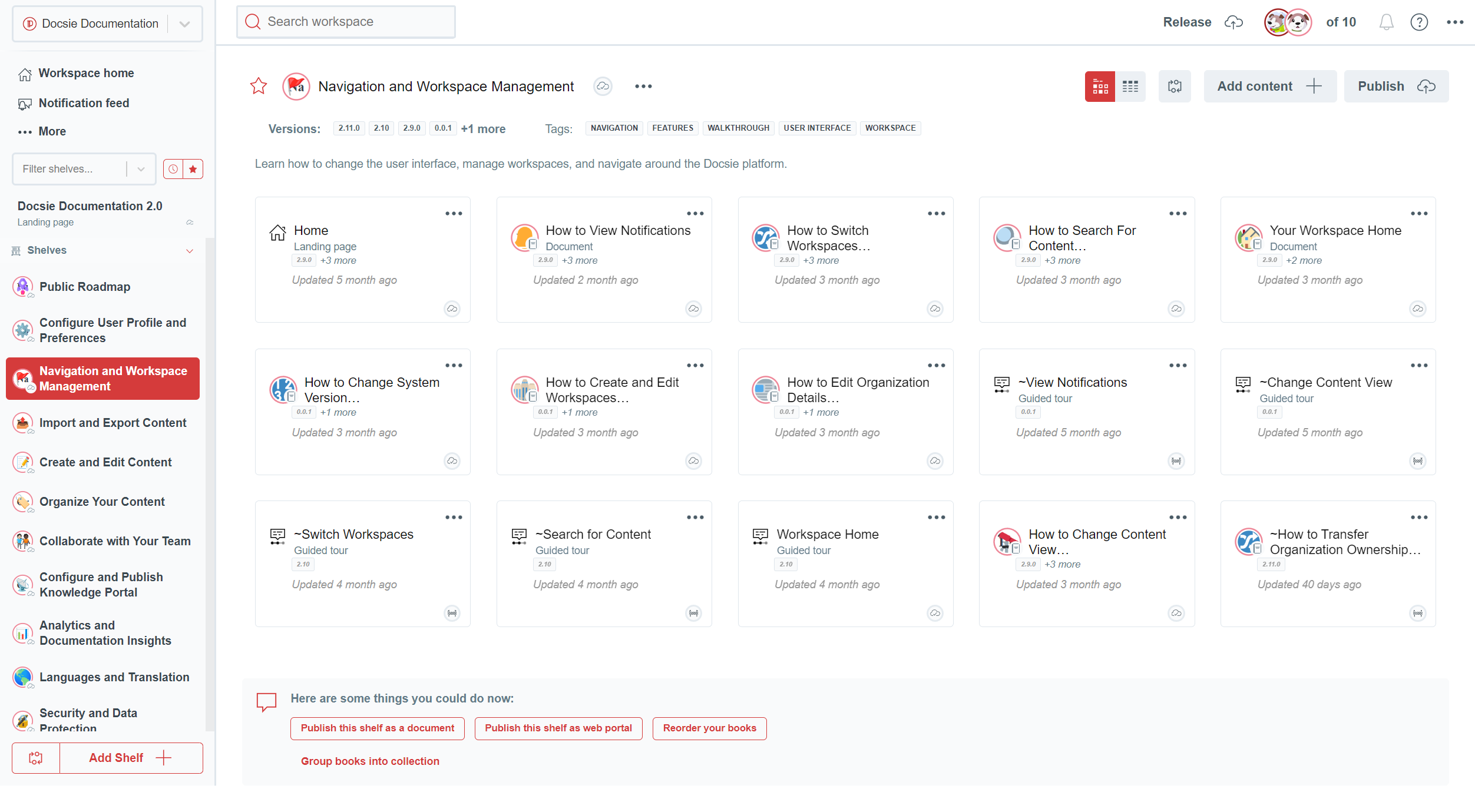Open options on How to Switch Workspaces card
Screen dimensions: 1475x812
tap(936, 214)
